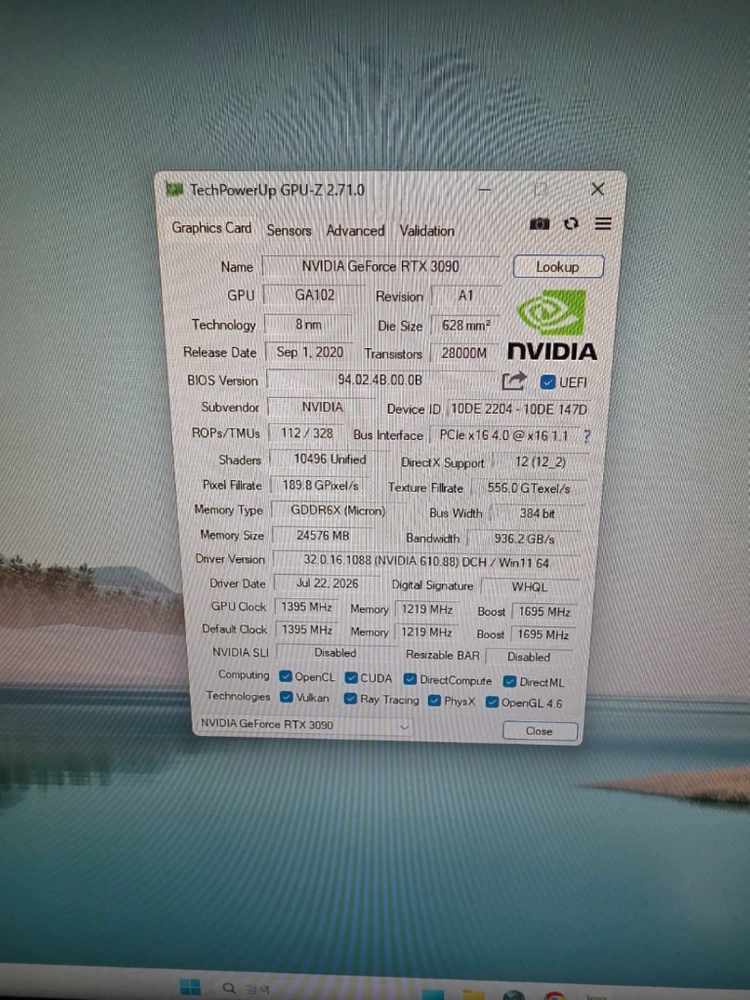Click the NVIDIA SLI value Disabled
This screenshot has height=1000, width=750.
click(335, 652)
